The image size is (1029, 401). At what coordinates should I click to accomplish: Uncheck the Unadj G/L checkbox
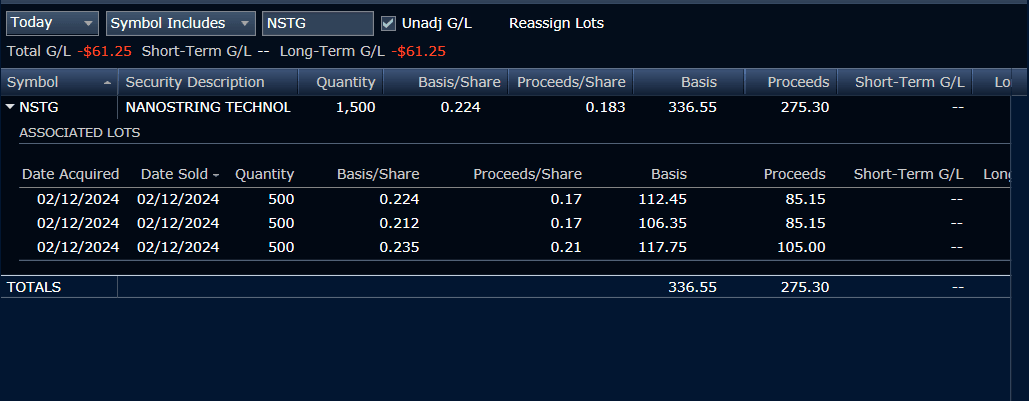(389, 23)
